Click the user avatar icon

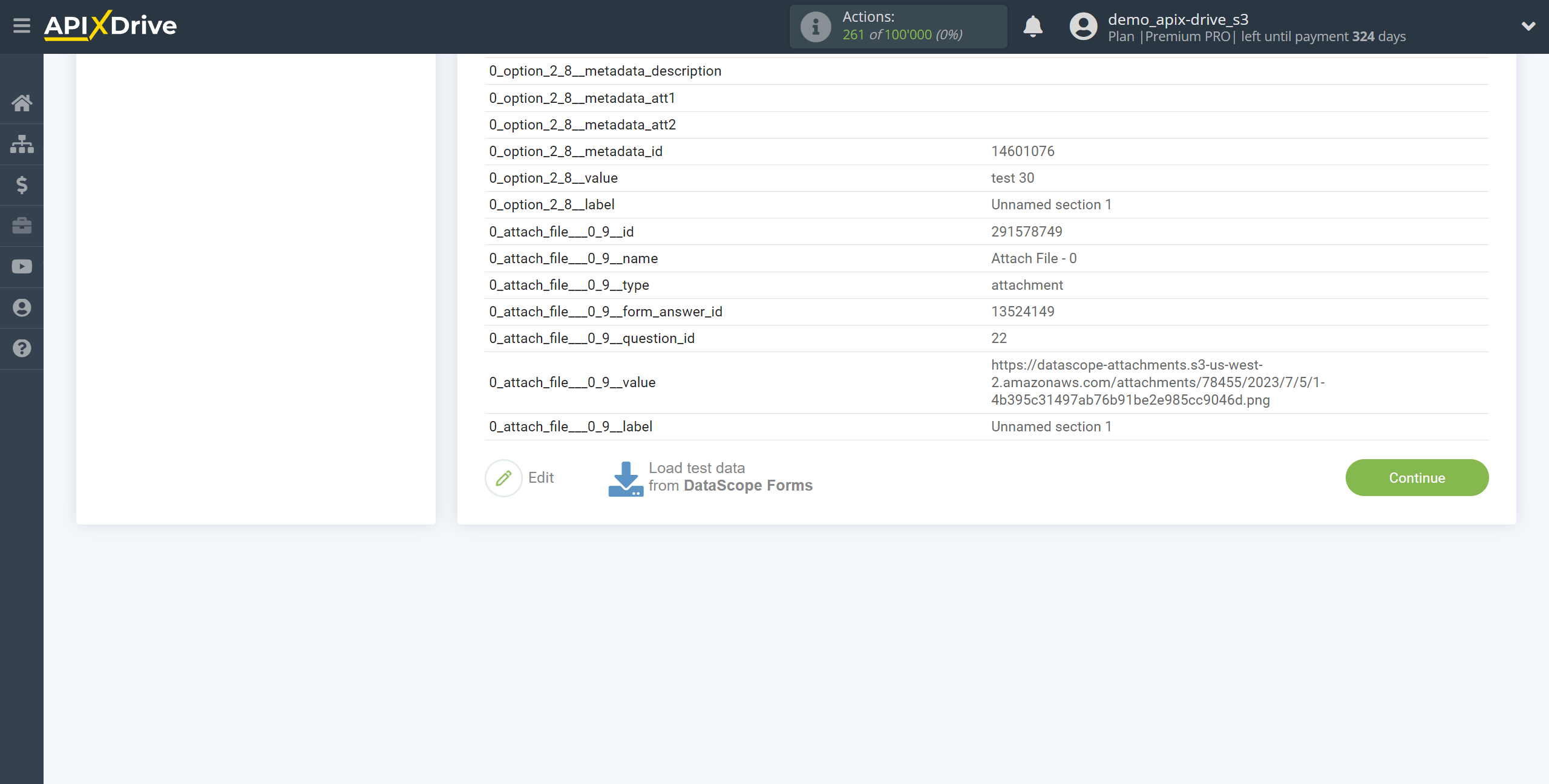(1083, 27)
